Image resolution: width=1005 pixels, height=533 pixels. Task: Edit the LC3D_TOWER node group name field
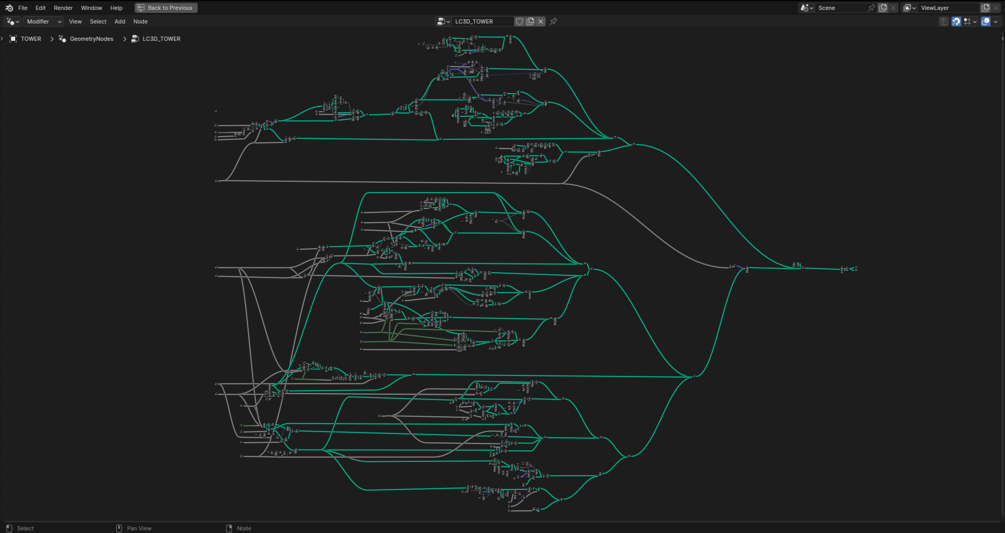coord(482,21)
